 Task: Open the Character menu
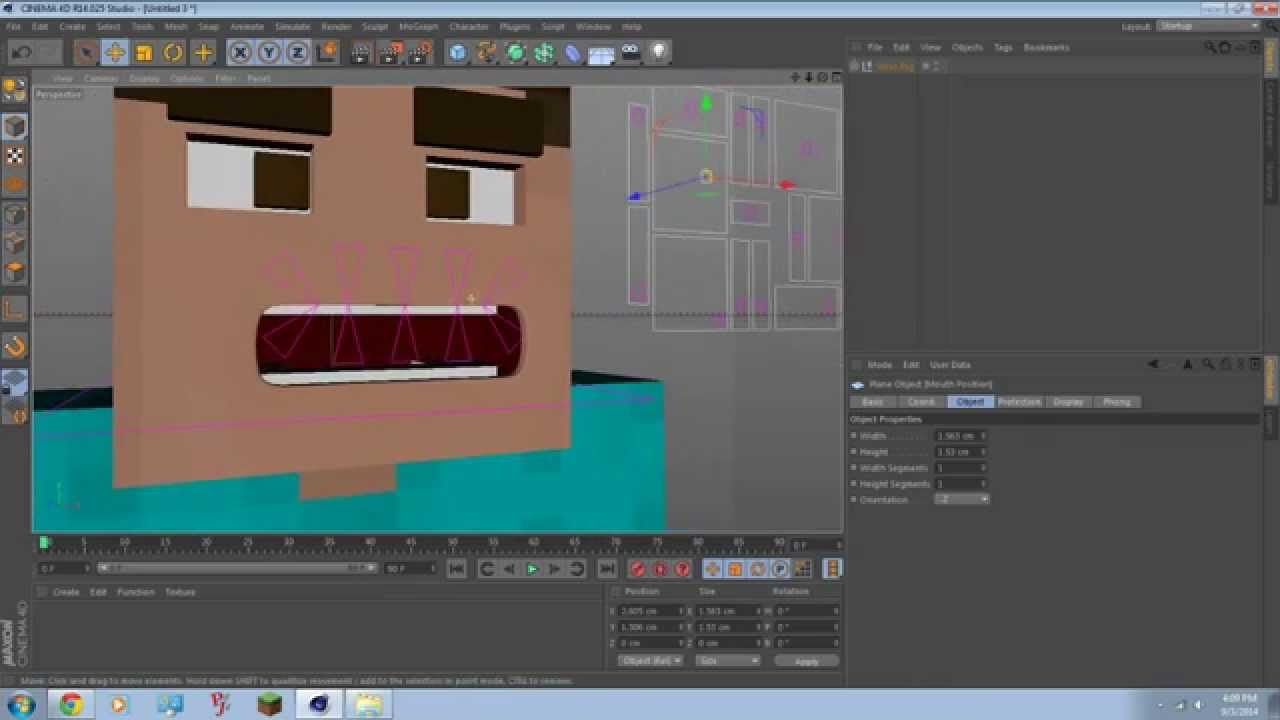469,27
